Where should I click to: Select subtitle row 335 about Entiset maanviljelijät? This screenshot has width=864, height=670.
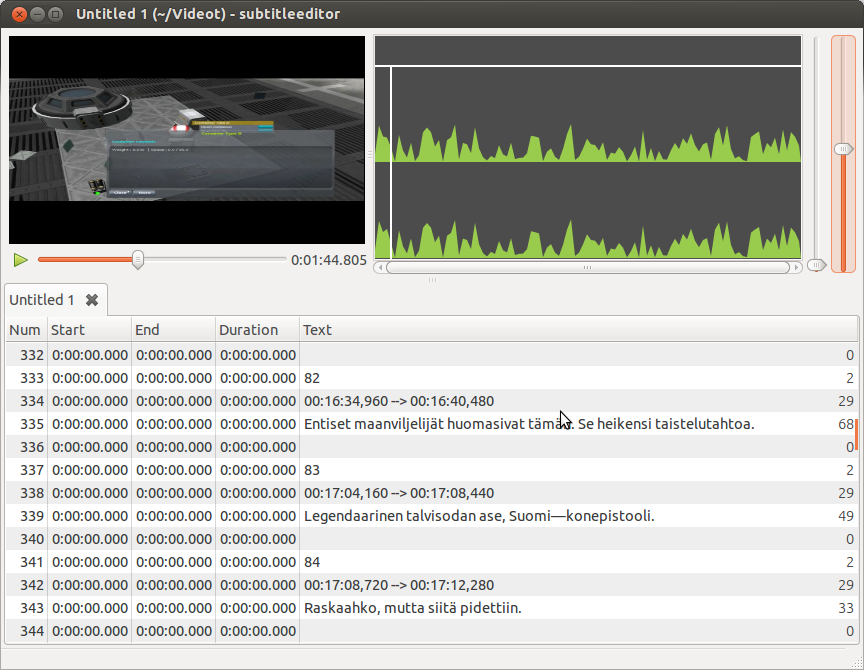point(528,424)
